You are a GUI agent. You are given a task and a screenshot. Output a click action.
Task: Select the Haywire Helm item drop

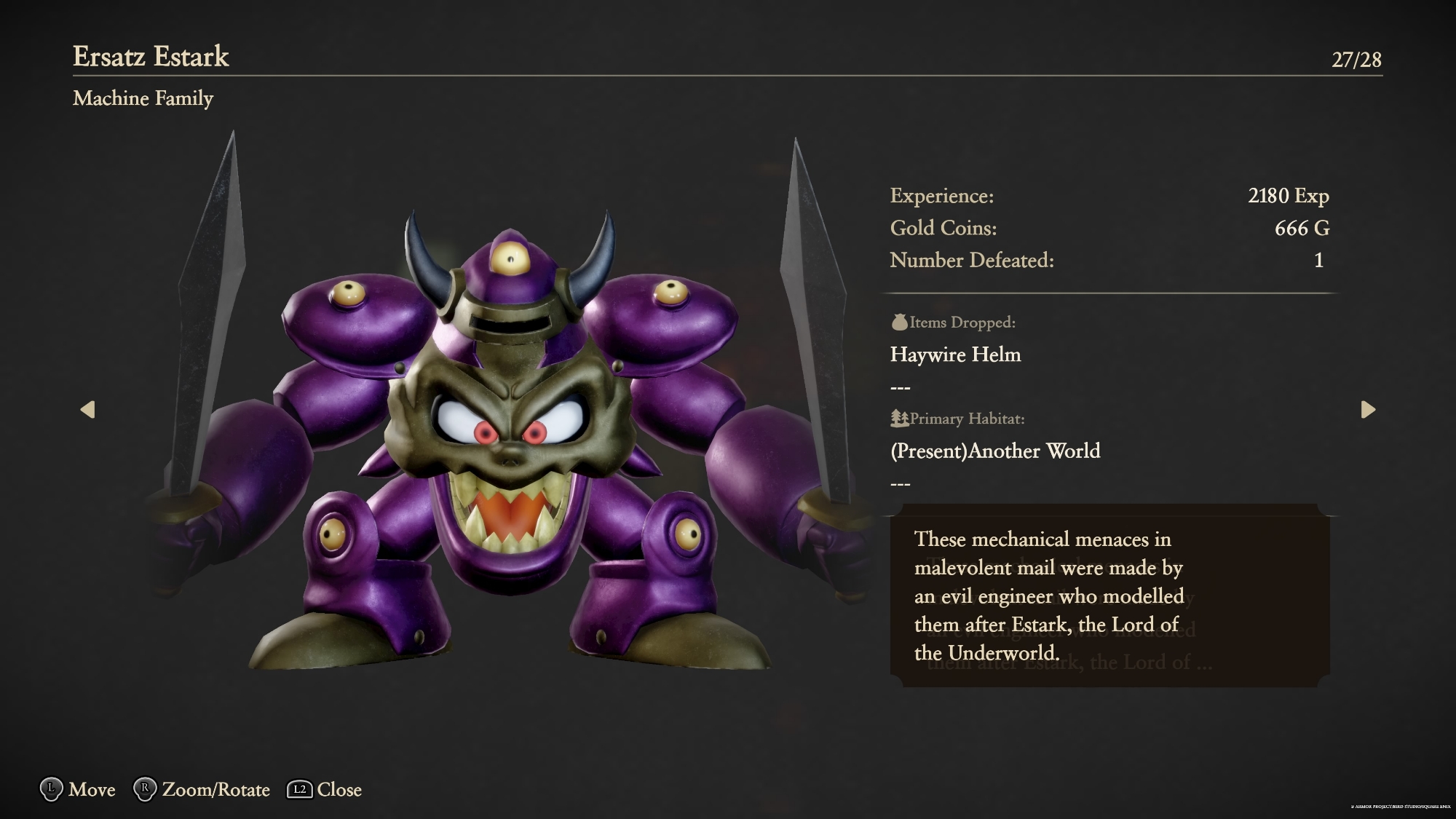[x=955, y=355]
